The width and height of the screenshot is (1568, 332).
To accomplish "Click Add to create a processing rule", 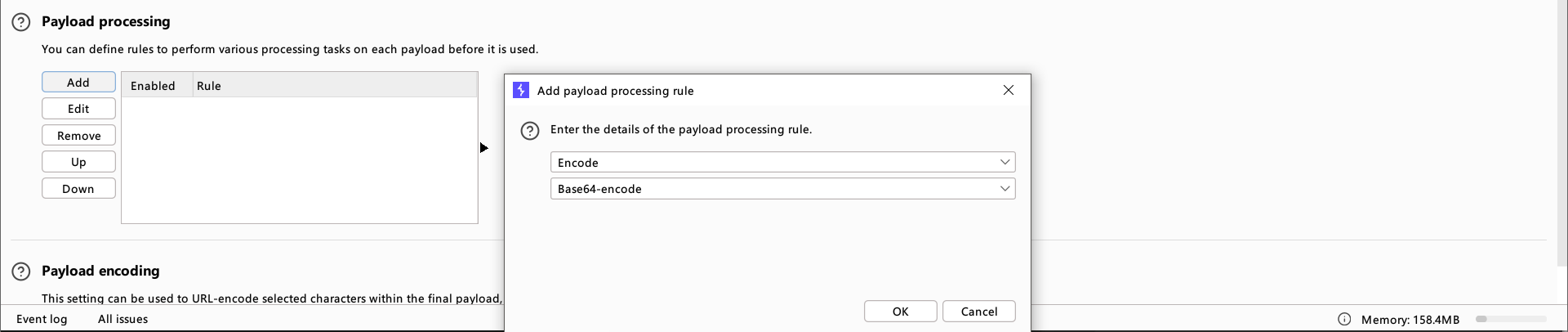I will (x=78, y=82).
